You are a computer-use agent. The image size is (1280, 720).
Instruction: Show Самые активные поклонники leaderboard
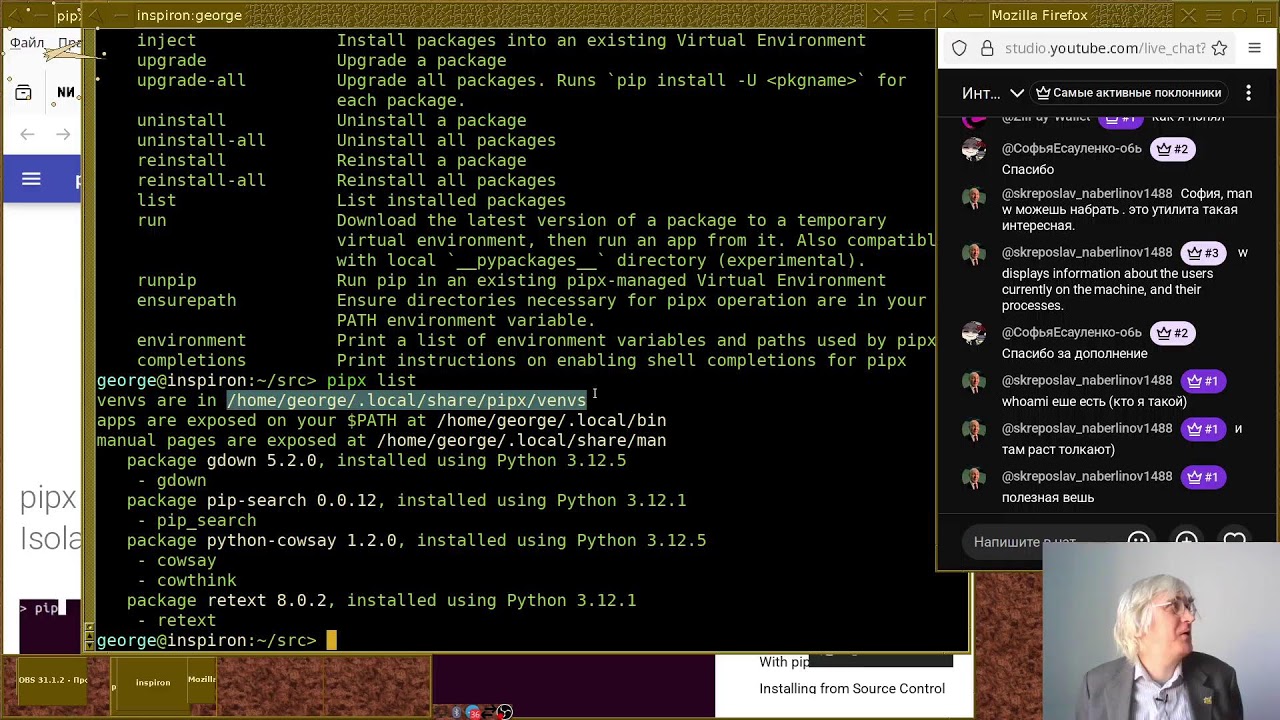coord(1128,93)
